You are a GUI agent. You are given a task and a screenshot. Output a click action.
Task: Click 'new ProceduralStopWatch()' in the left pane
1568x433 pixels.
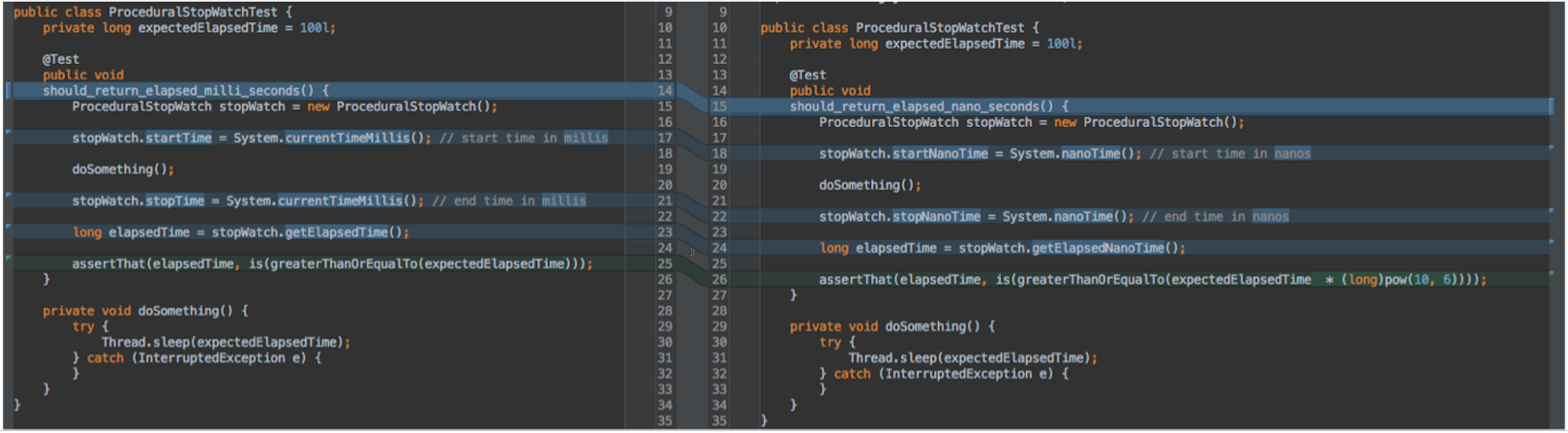tap(399, 107)
